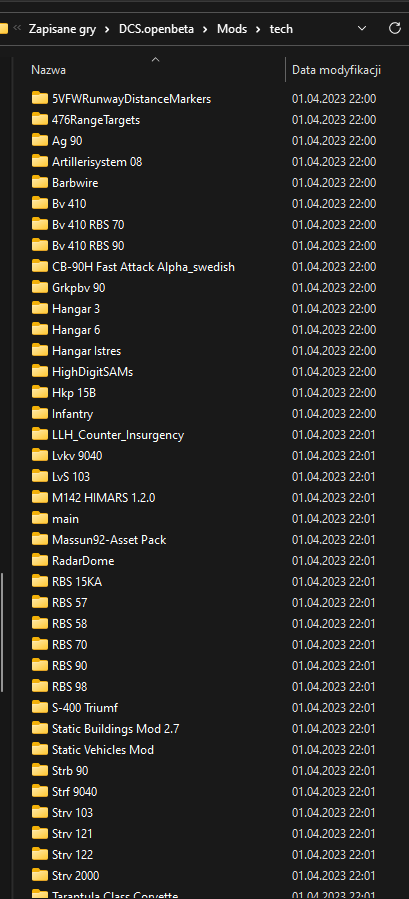
Task: Click the folder icon at breadcrumb start
Action: (x=3, y=28)
